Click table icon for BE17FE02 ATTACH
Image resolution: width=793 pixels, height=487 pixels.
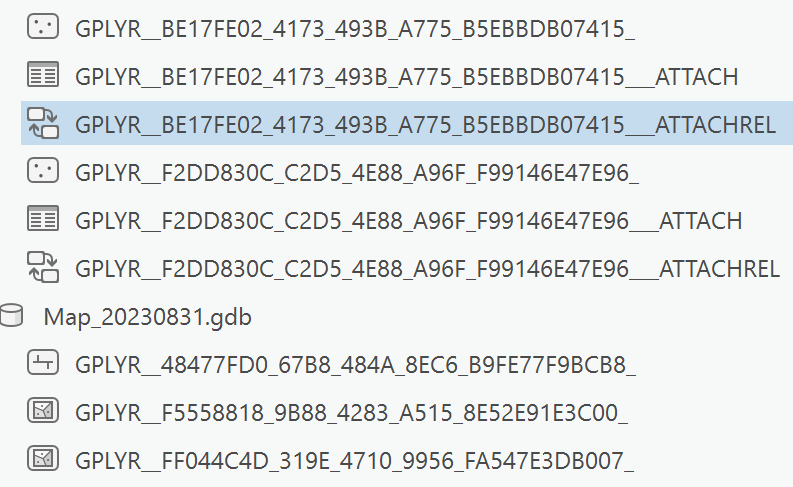(x=42, y=75)
